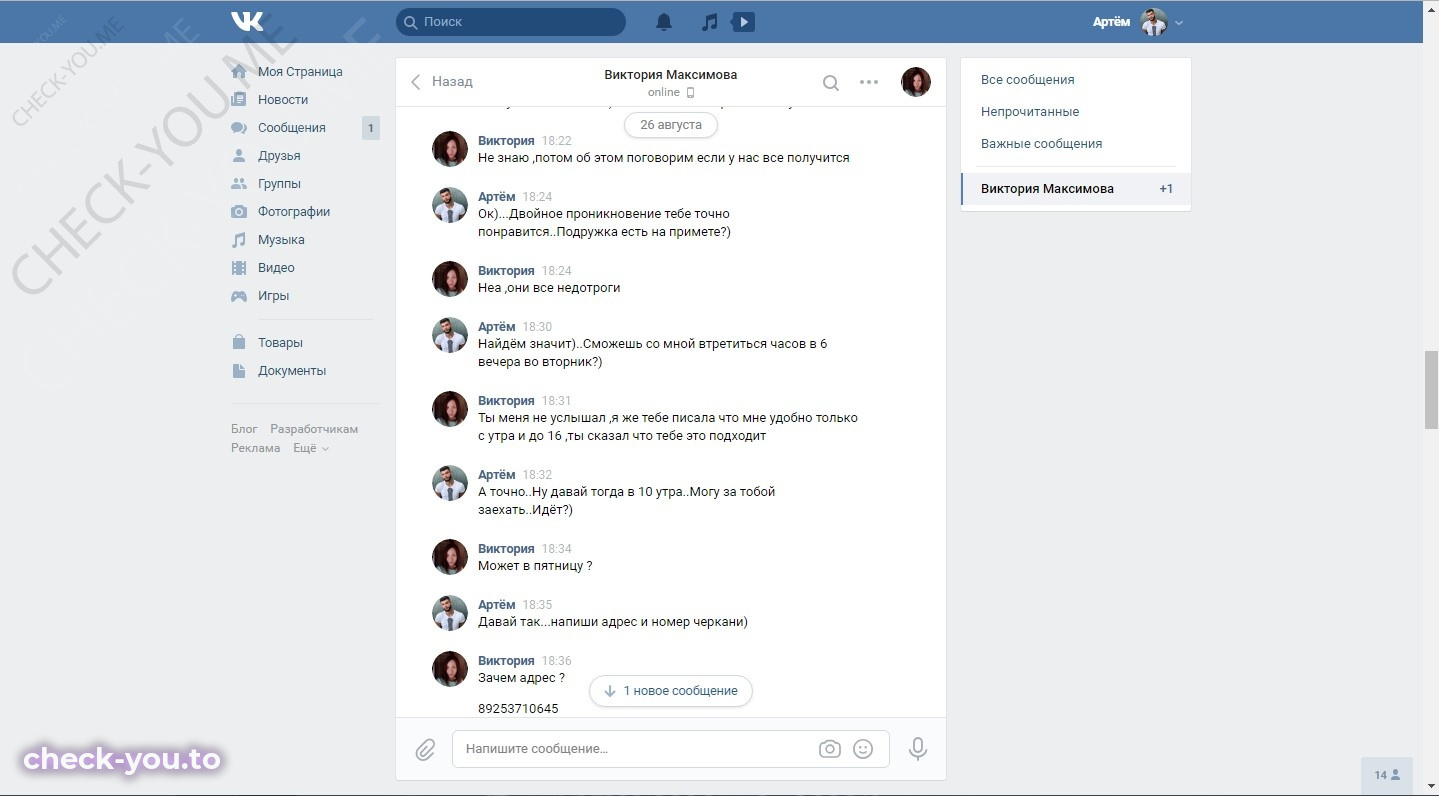
Task: Open Группы in sidebar
Action: [279, 184]
